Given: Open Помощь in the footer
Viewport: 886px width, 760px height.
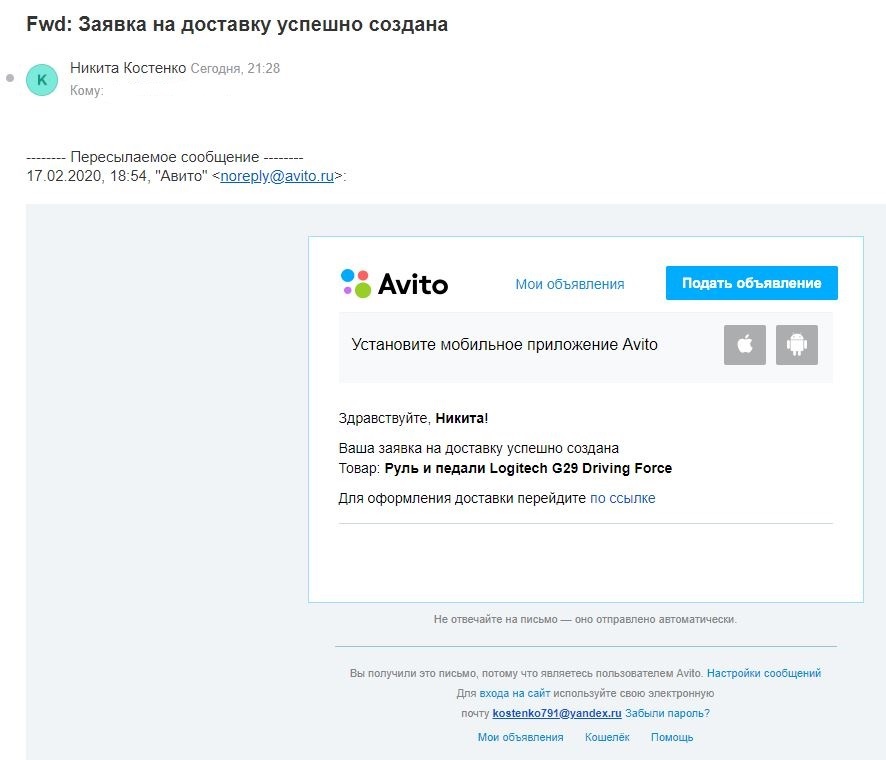Looking at the screenshot, I should click(x=671, y=737).
